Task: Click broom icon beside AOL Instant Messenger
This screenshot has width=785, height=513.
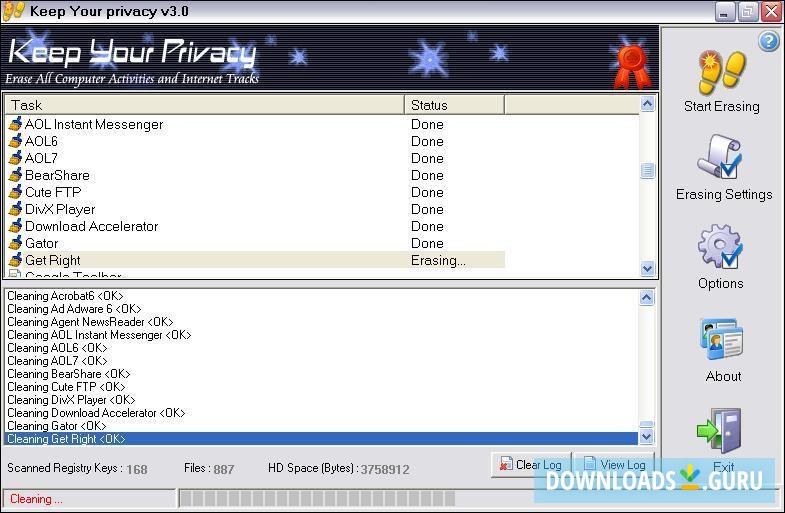Action: point(16,124)
